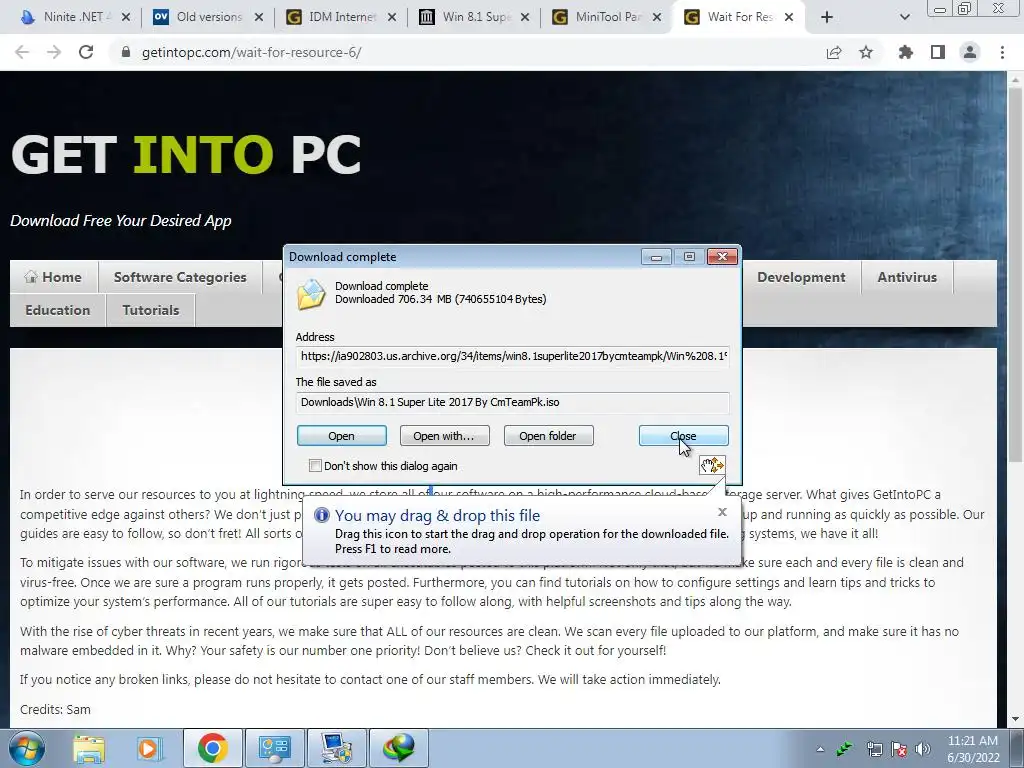Viewport: 1024px width, 768px height.
Task: Open the tab search chevron
Action: (904, 17)
